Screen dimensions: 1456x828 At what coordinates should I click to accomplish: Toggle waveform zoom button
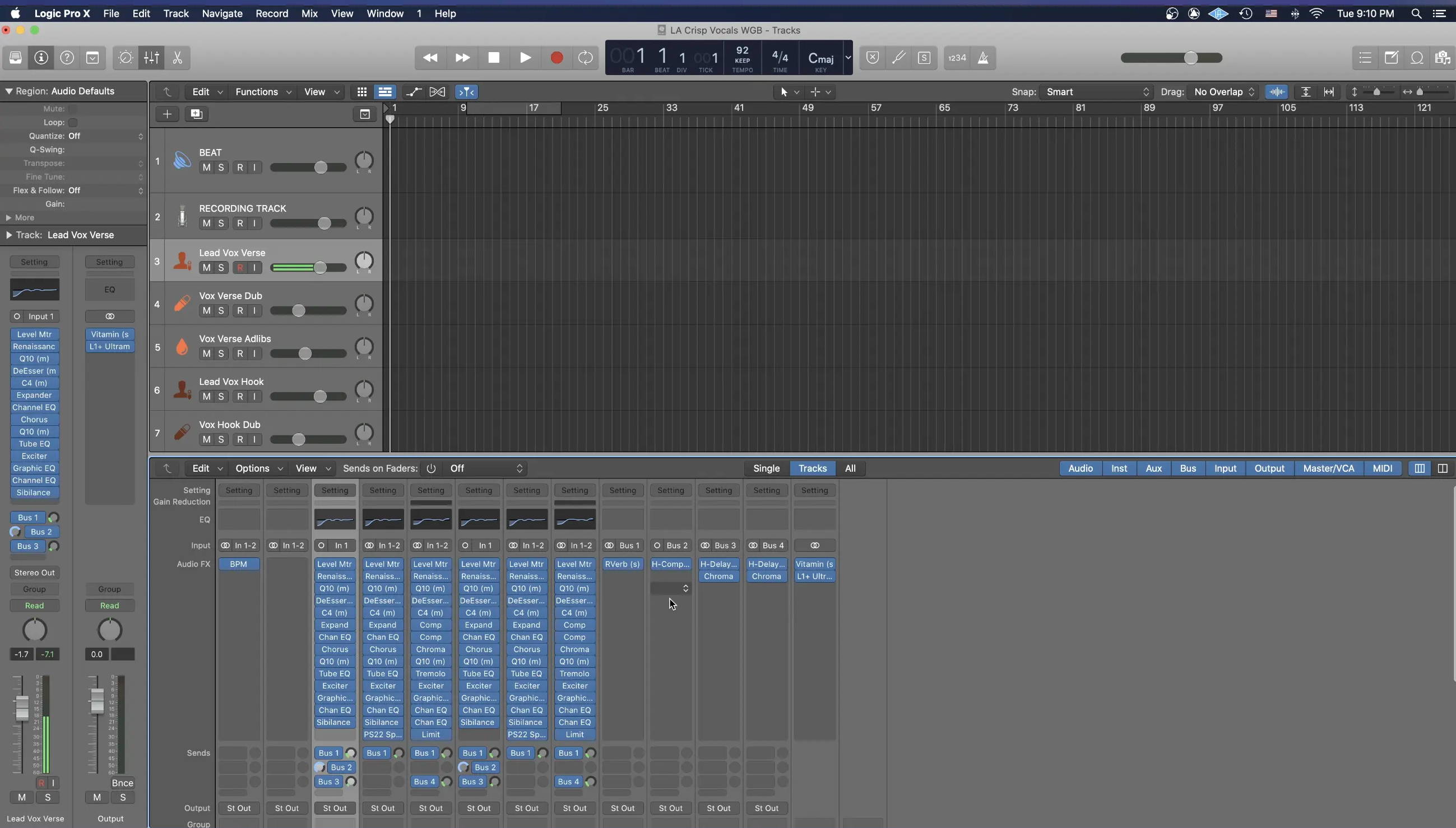point(1277,91)
